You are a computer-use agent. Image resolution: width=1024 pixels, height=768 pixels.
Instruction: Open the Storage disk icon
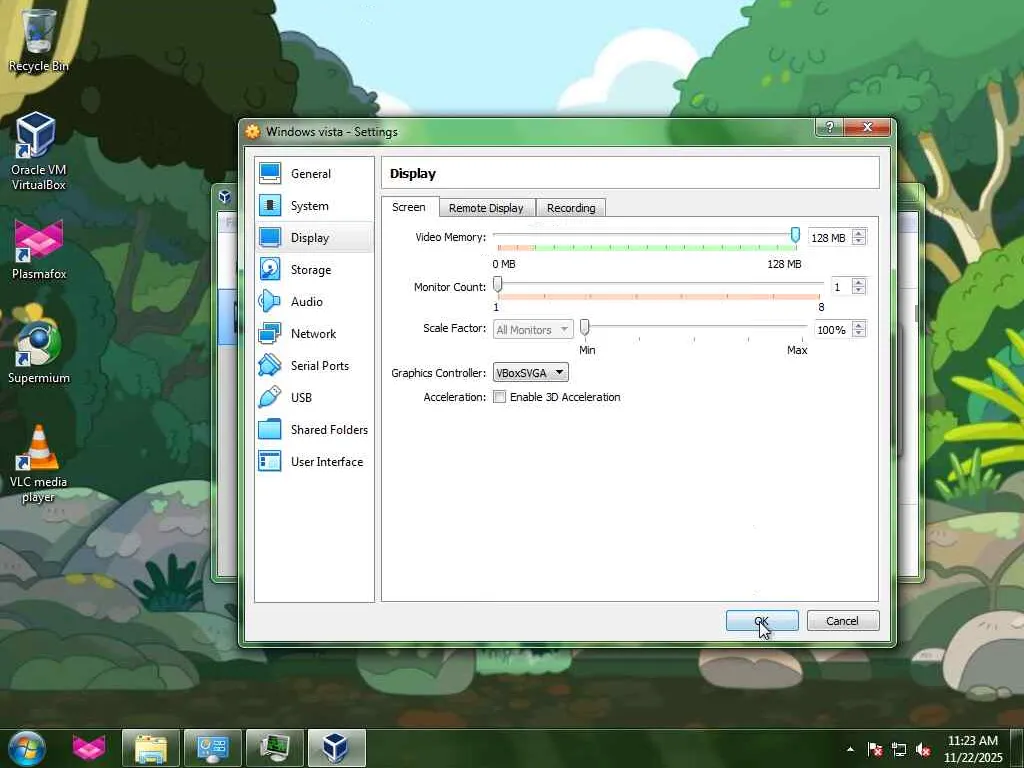coord(270,269)
